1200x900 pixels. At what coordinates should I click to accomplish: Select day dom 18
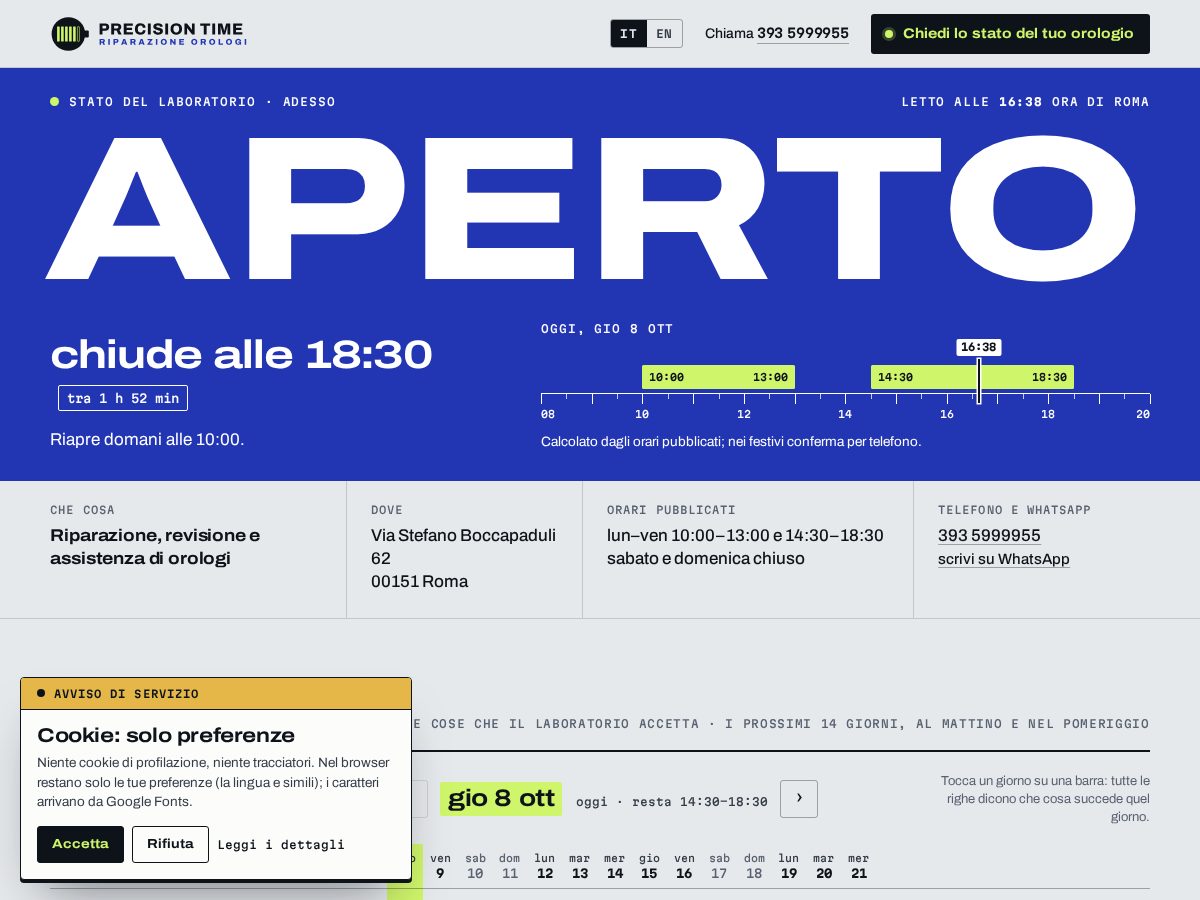[754, 866]
